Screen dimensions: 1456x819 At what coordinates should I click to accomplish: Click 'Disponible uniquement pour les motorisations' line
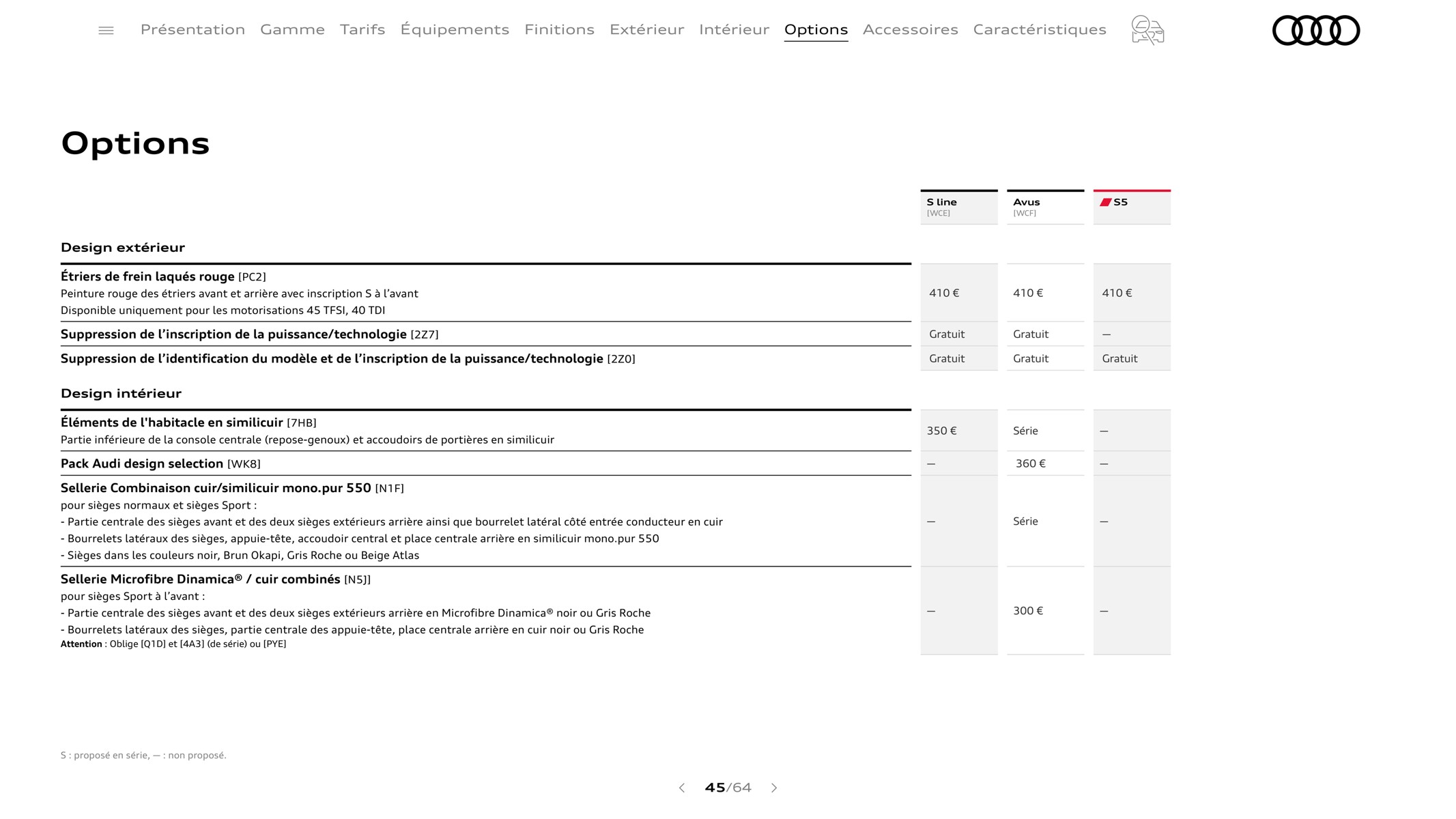click(223, 311)
